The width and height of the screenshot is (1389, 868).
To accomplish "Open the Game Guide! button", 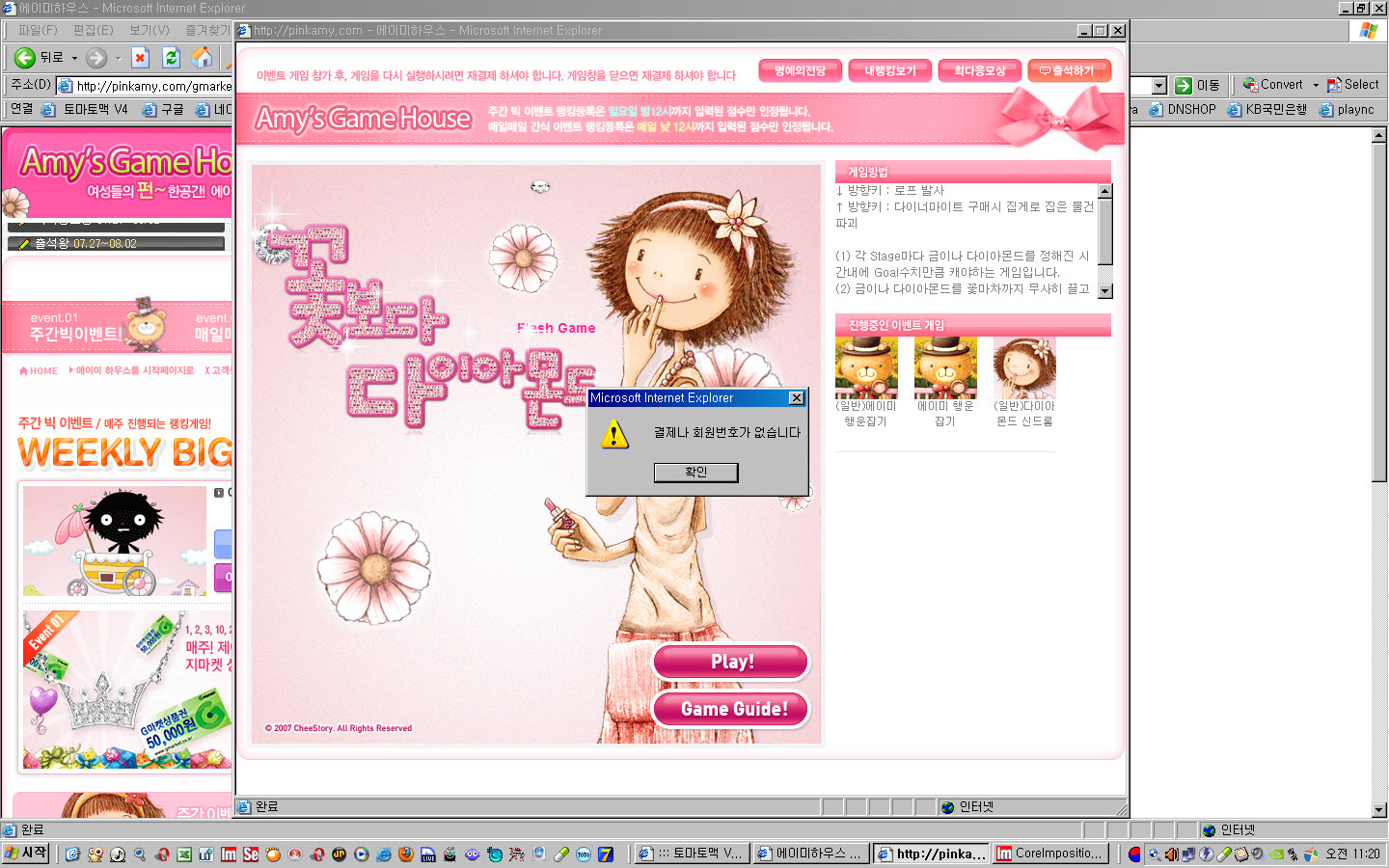I will click(x=731, y=709).
